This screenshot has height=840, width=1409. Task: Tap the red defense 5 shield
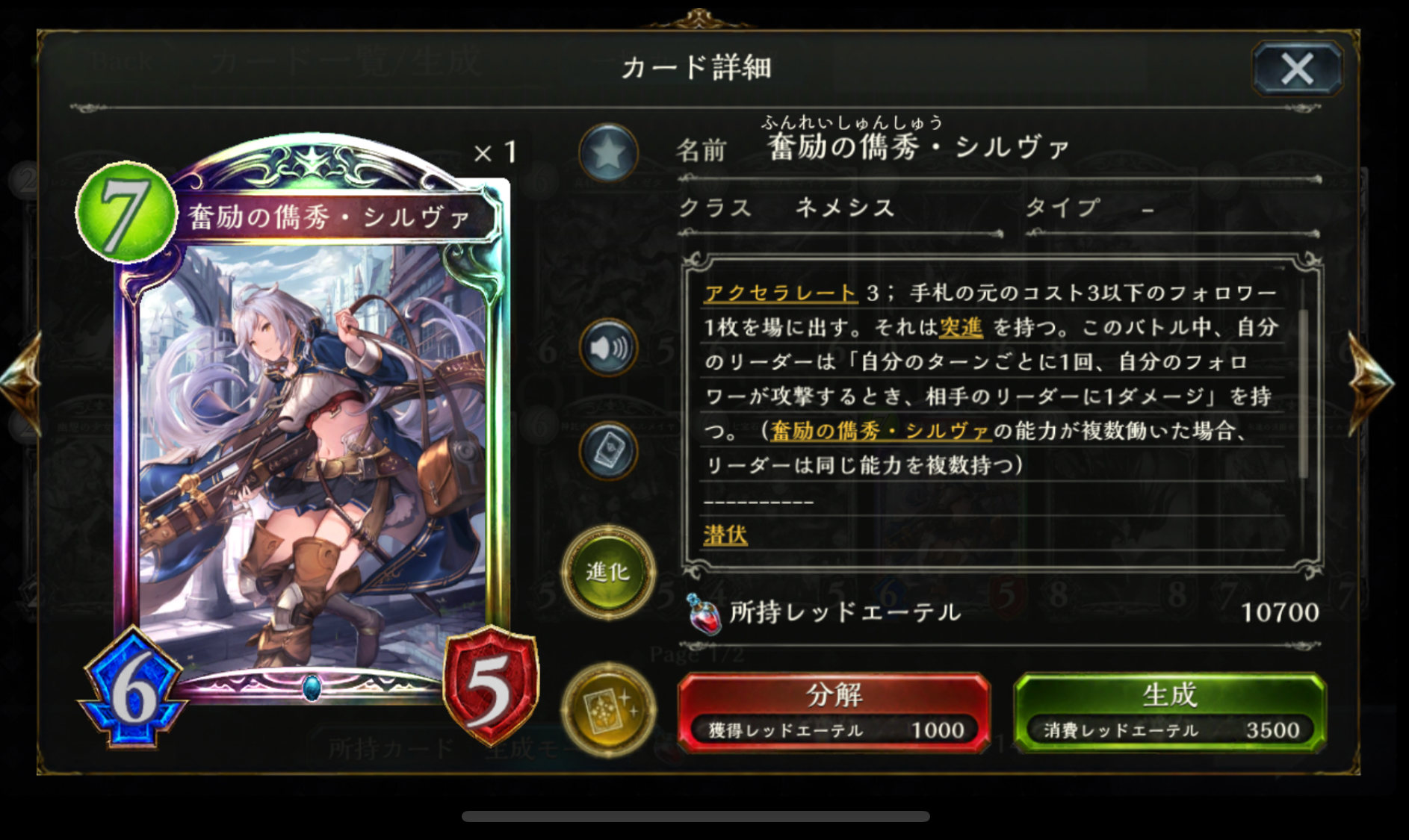click(490, 685)
